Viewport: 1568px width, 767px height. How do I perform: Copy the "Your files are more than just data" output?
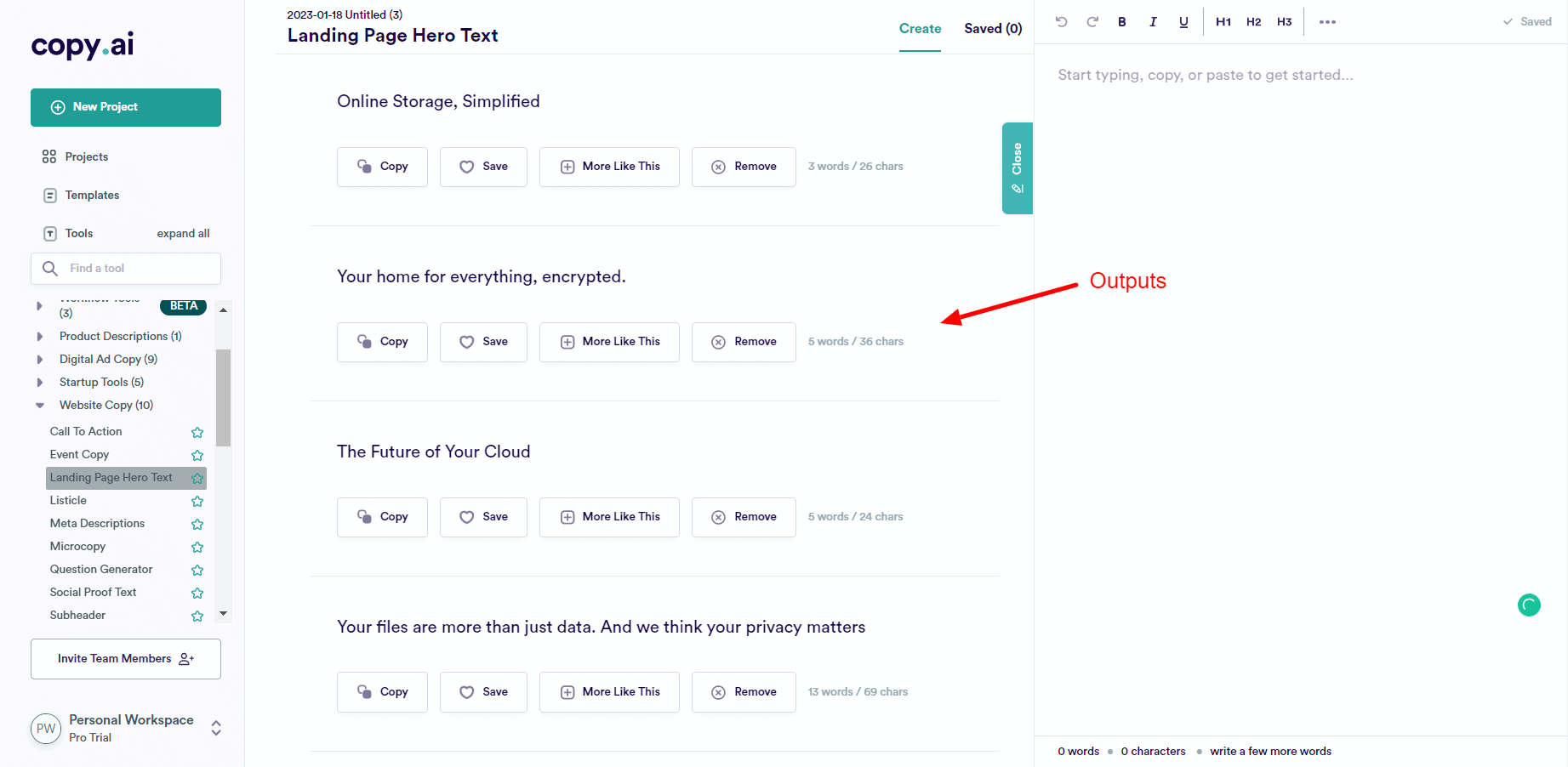point(382,692)
